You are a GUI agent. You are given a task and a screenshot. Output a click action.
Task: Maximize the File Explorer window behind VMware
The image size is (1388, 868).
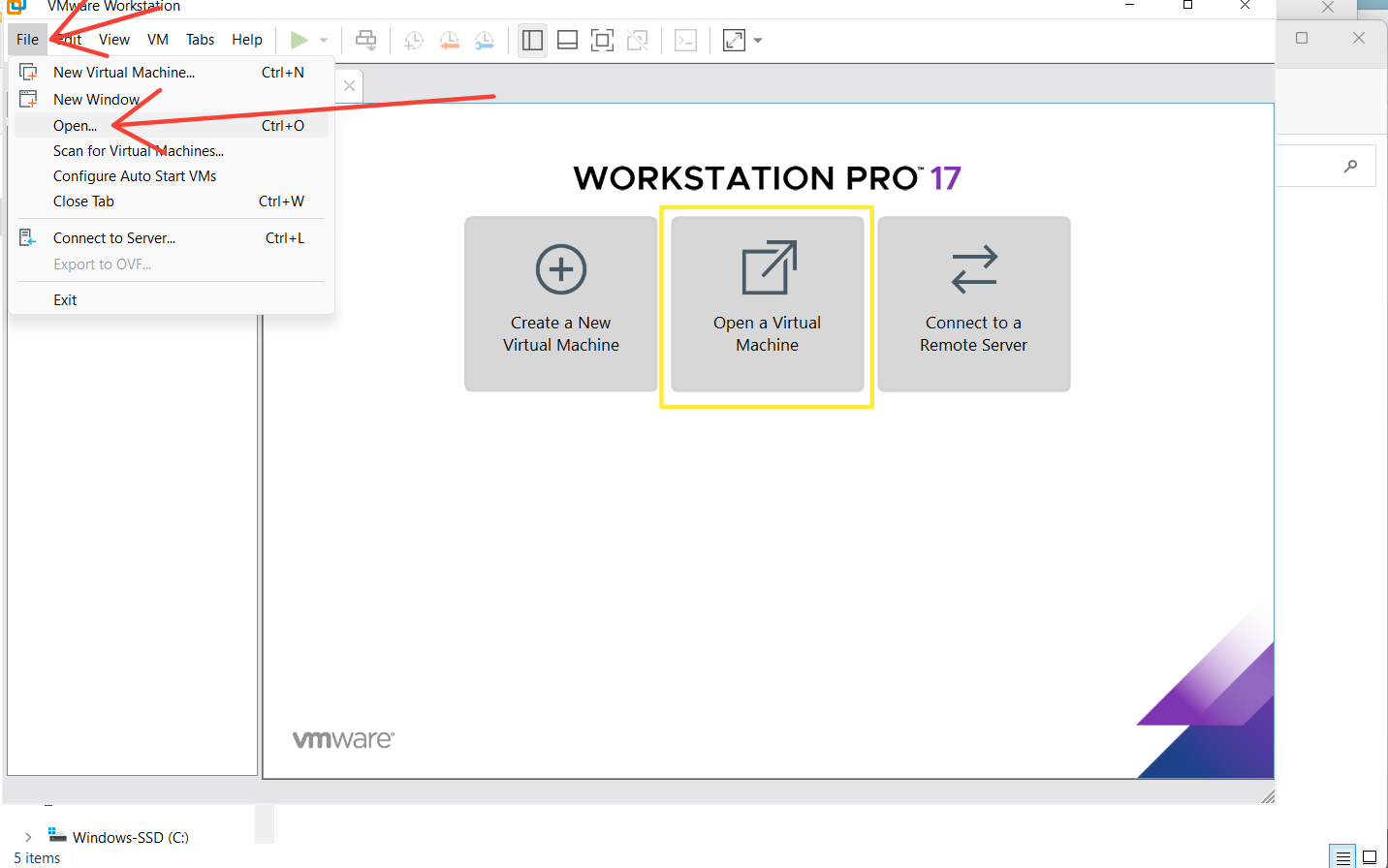[x=1302, y=38]
